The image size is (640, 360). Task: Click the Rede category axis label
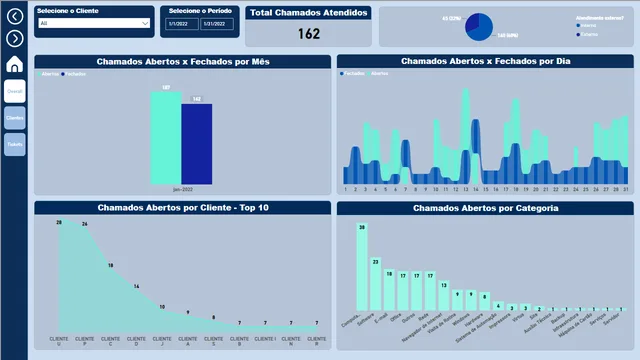(x=424, y=317)
